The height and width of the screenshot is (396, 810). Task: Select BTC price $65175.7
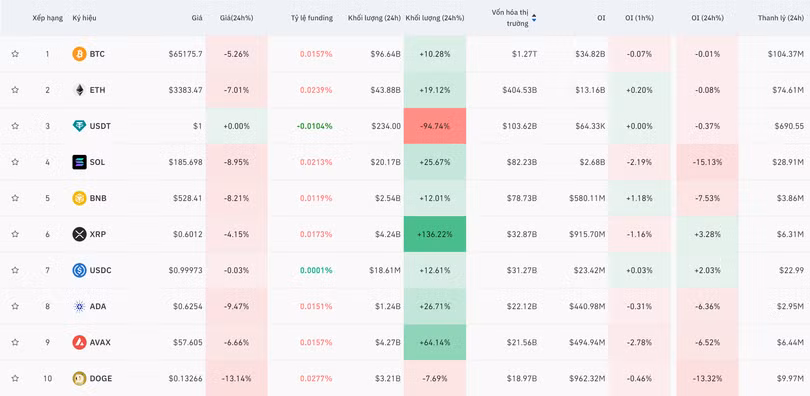185,54
